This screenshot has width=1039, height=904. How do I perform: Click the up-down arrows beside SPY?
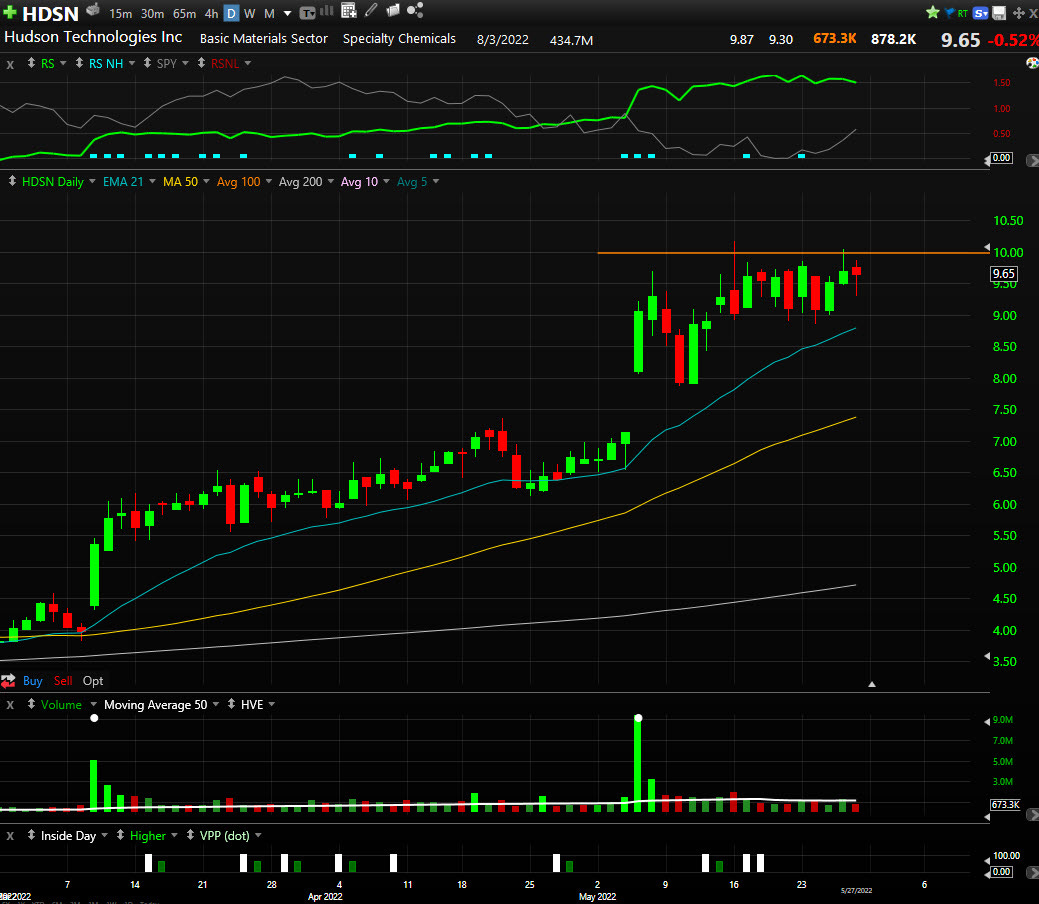[147, 63]
